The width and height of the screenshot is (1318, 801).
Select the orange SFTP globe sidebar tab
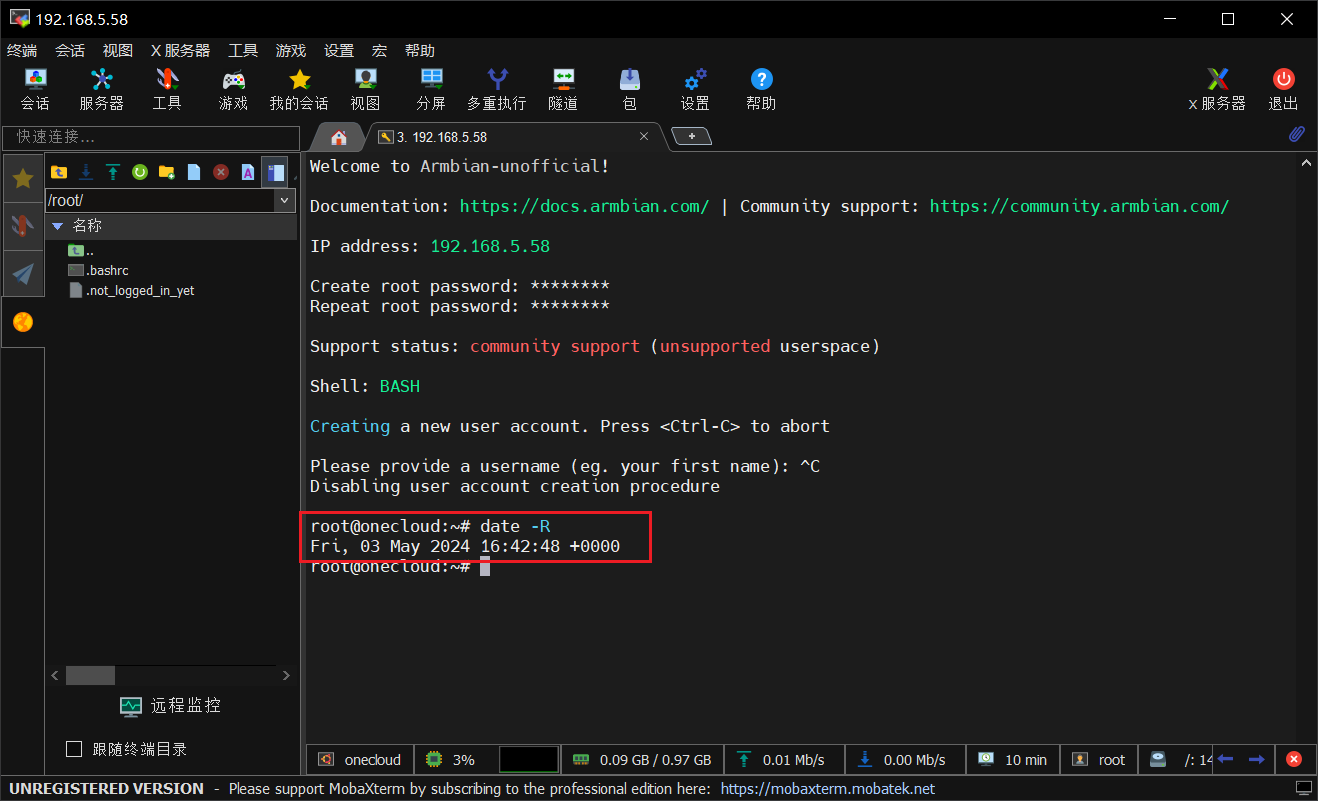coord(23,322)
